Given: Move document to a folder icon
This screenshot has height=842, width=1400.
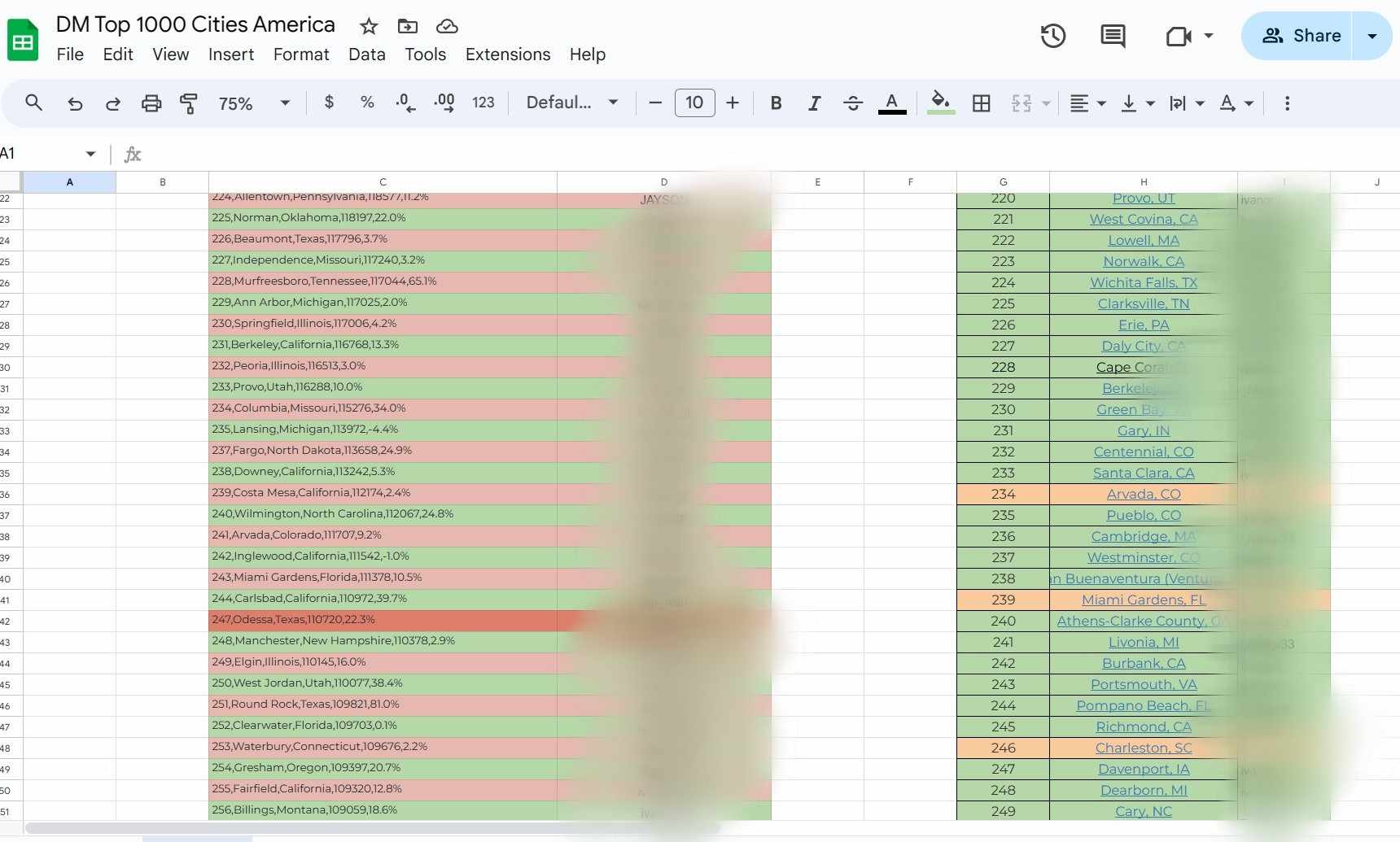Looking at the screenshot, I should 408,26.
